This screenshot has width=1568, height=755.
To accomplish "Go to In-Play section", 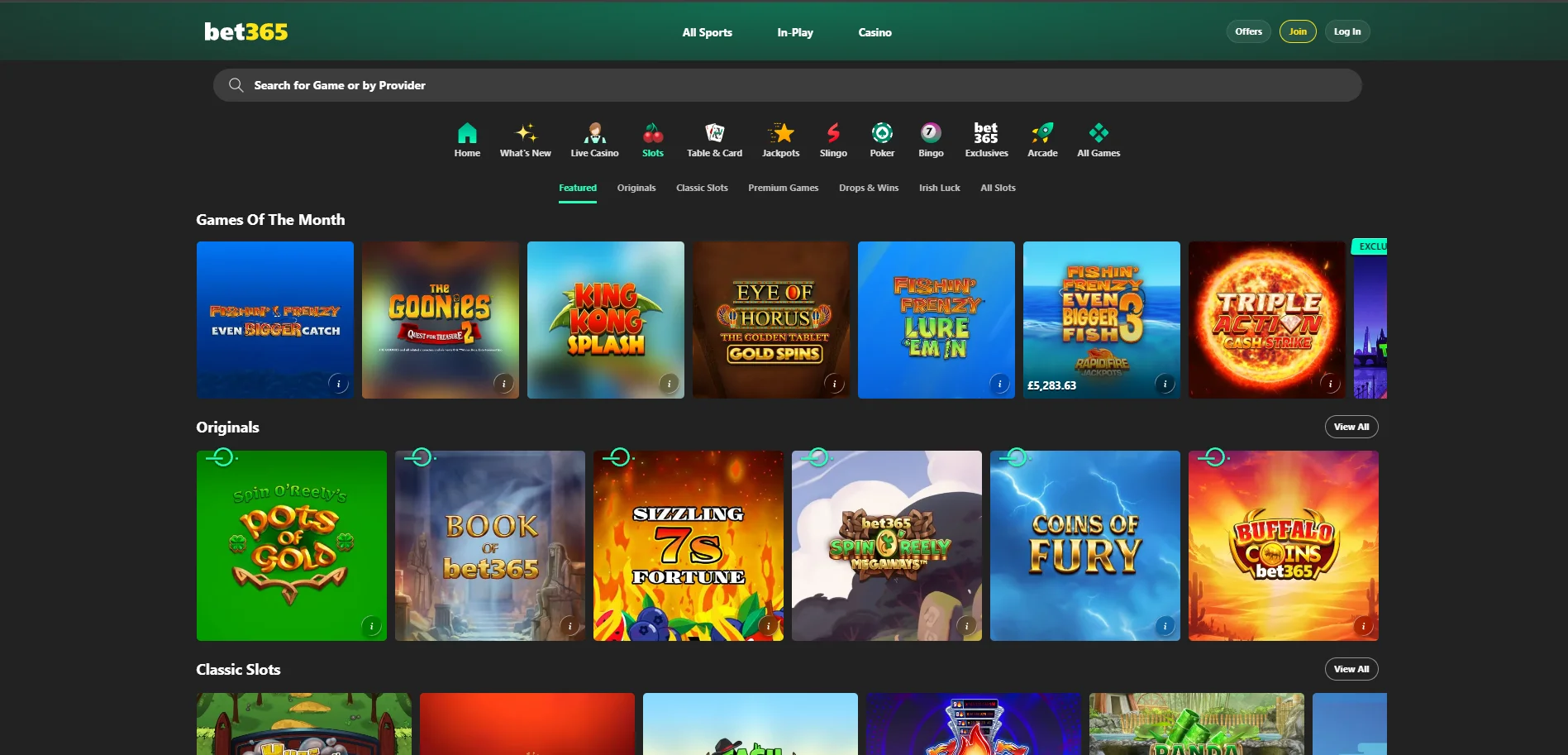I will point(795,32).
